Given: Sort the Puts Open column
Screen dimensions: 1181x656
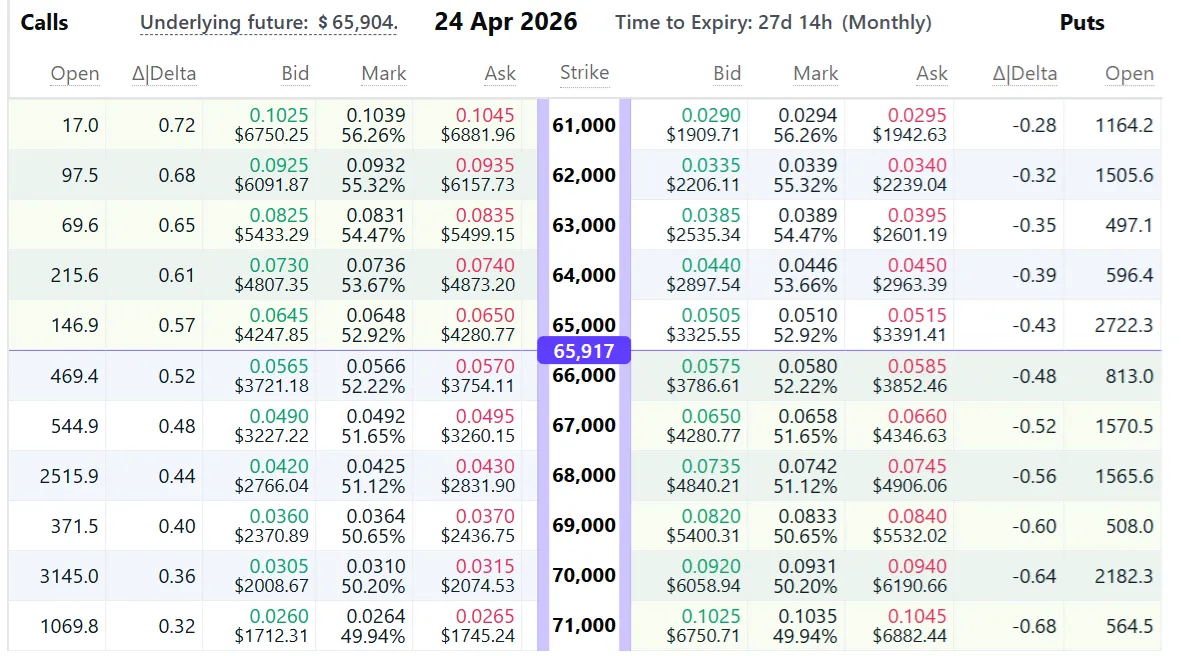Looking at the screenshot, I should (x=1129, y=73).
